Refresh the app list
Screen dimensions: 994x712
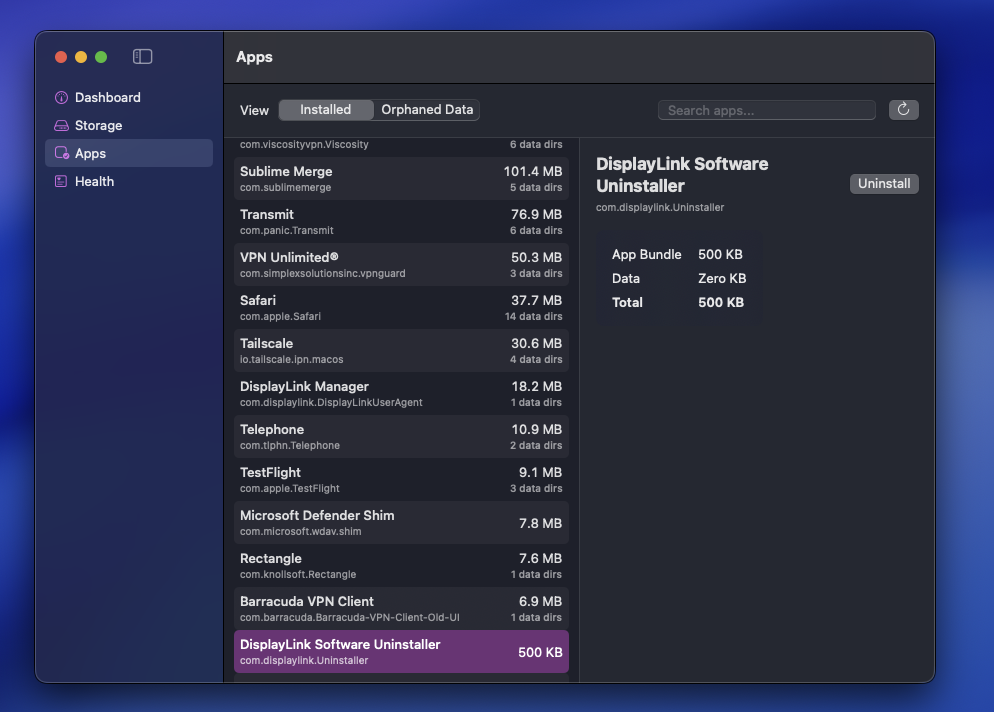tap(903, 109)
